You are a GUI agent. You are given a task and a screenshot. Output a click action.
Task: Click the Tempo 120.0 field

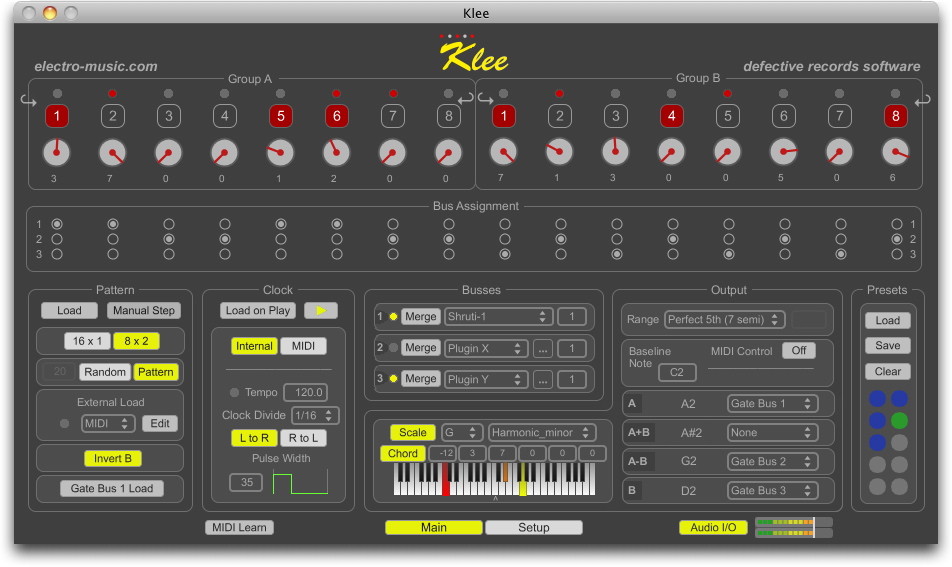[x=305, y=392]
